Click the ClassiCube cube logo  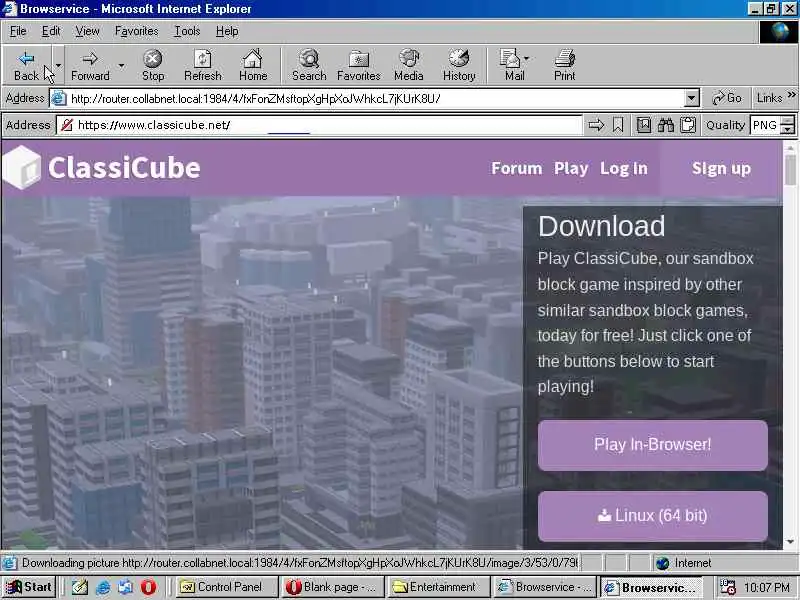(x=21, y=167)
